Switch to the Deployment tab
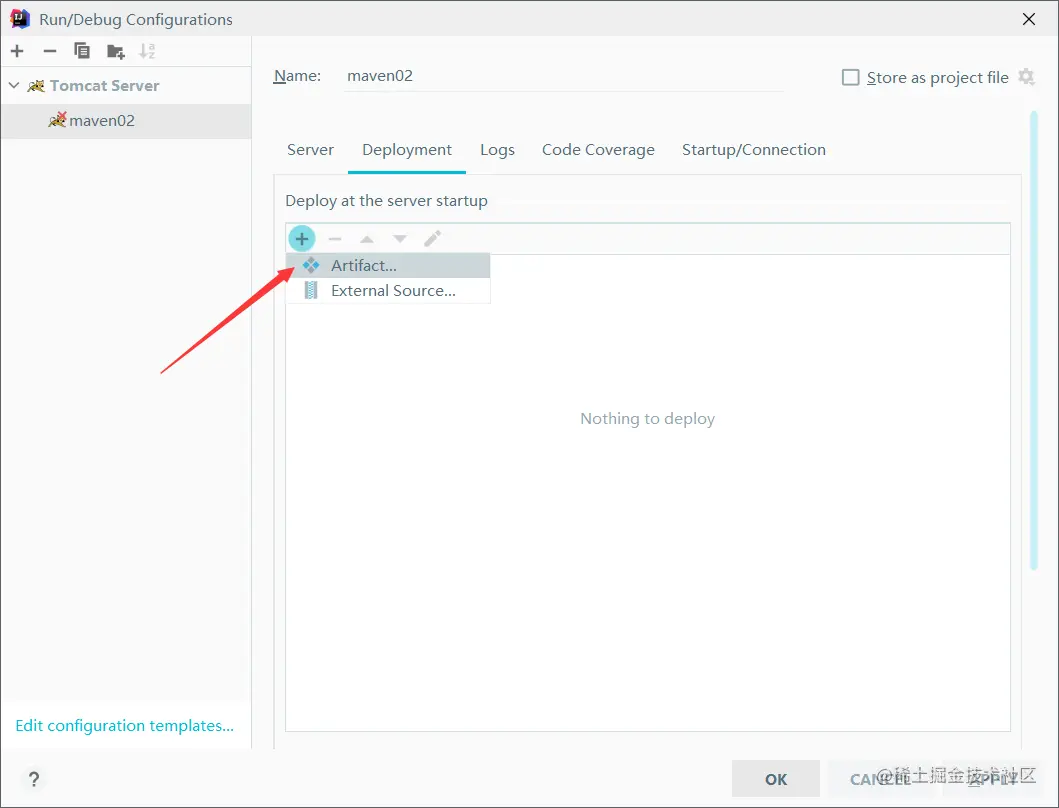The width and height of the screenshot is (1059, 808). [x=407, y=150]
